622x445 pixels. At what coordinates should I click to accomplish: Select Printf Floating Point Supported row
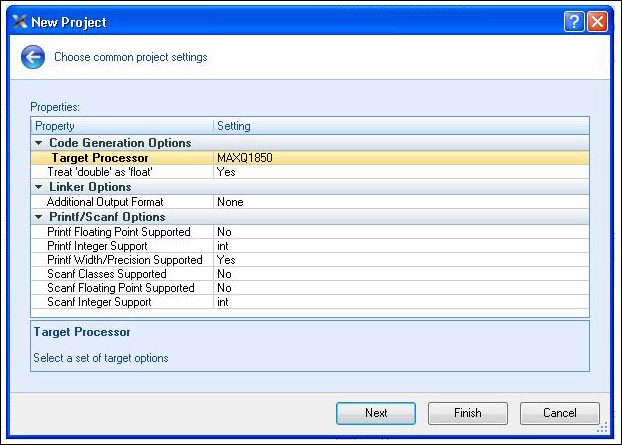118,232
